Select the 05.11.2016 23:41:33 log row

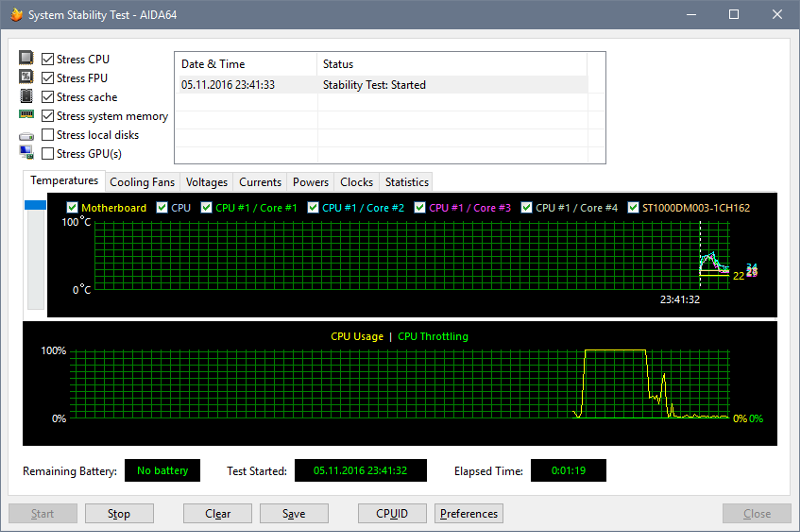click(x=381, y=85)
